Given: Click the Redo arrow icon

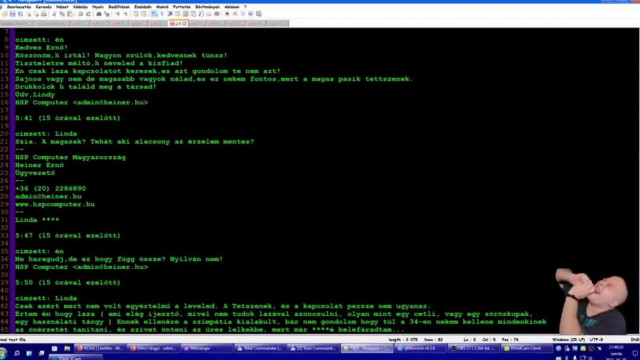Looking at the screenshot, I should point(88,14).
